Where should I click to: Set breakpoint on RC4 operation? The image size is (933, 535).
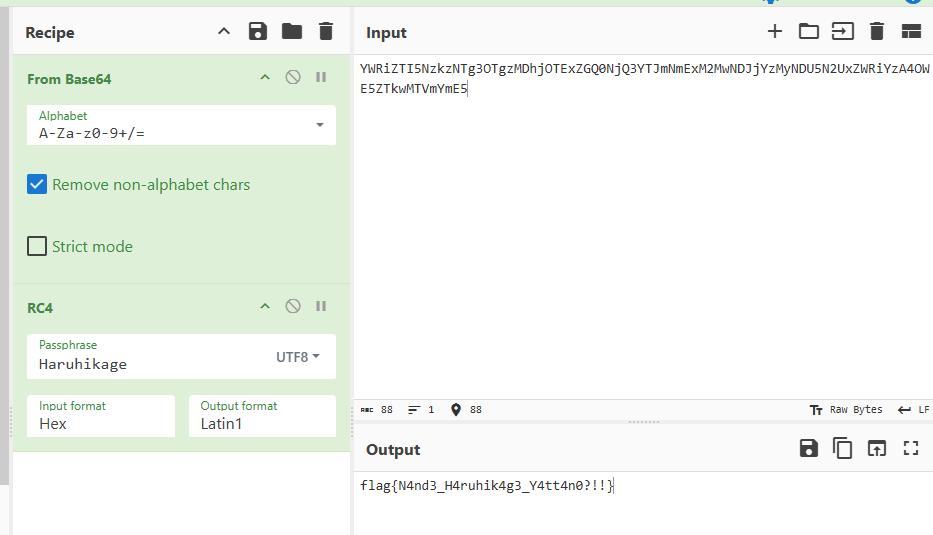coord(321,306)
